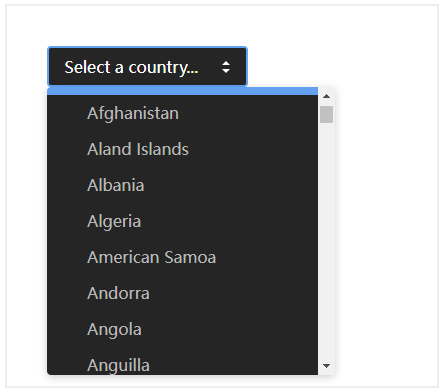444x392 pixels.
Task: Open the "Select a country..." dropdown
Action: (147, 67)
